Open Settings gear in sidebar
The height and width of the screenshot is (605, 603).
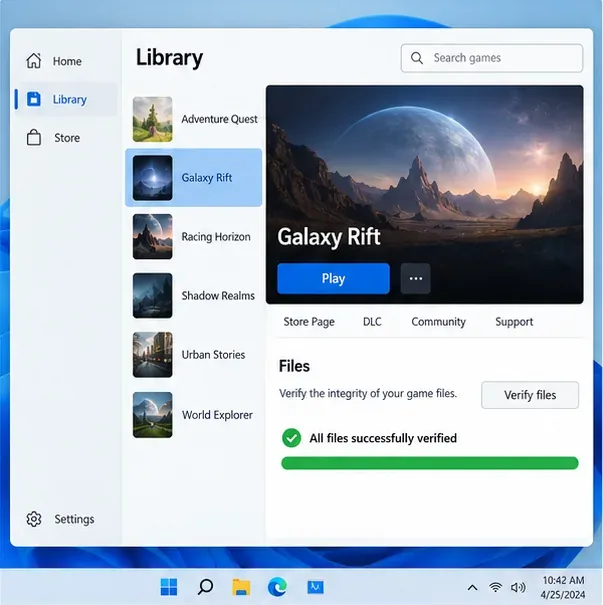34,519
